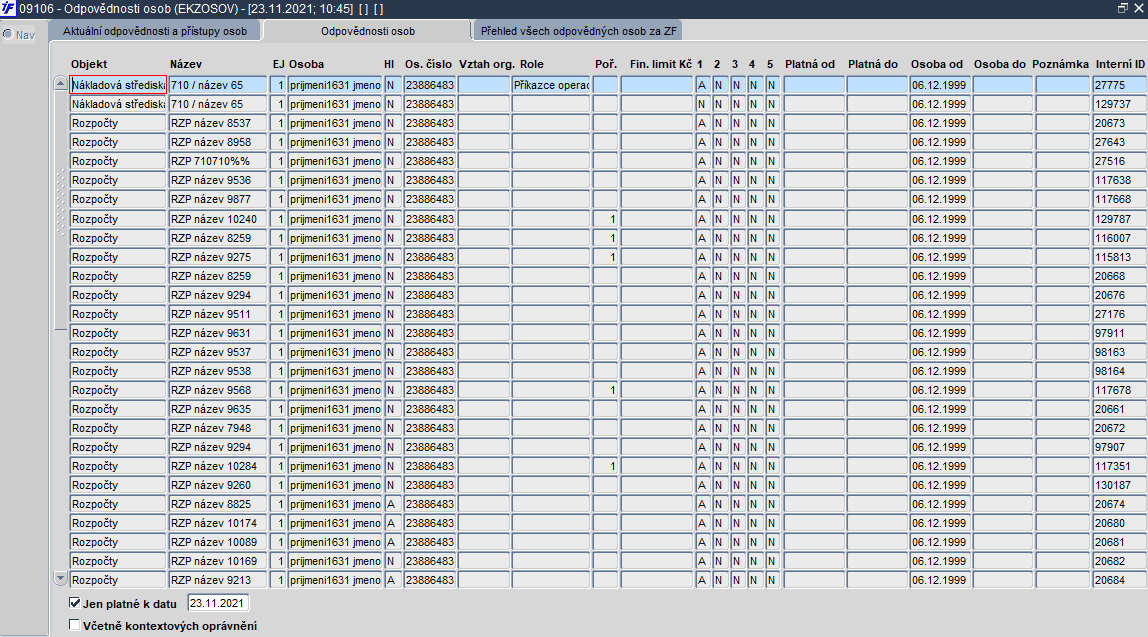Click the cell 'RZP 710710%%'
This screenshot has height=637, width=1148.
click(217, 161)
